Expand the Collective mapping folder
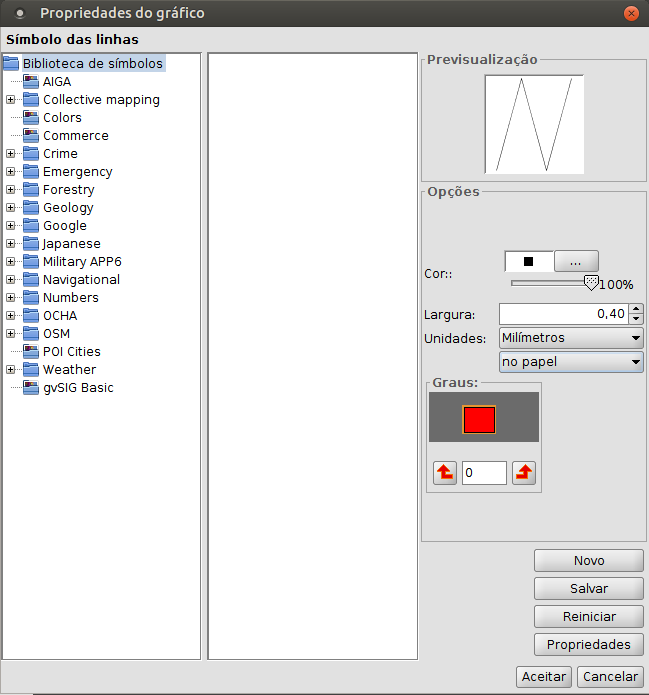 (10, 100)
